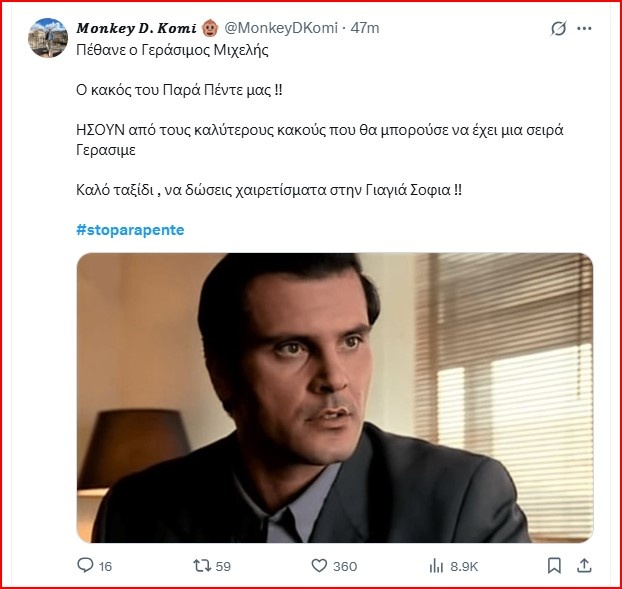Click the share upload arrow icon

585,566
